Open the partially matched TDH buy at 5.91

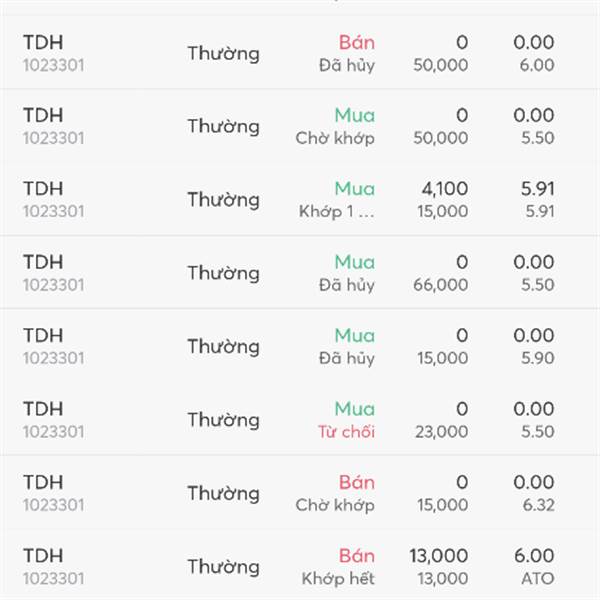(x=300, y=199)
